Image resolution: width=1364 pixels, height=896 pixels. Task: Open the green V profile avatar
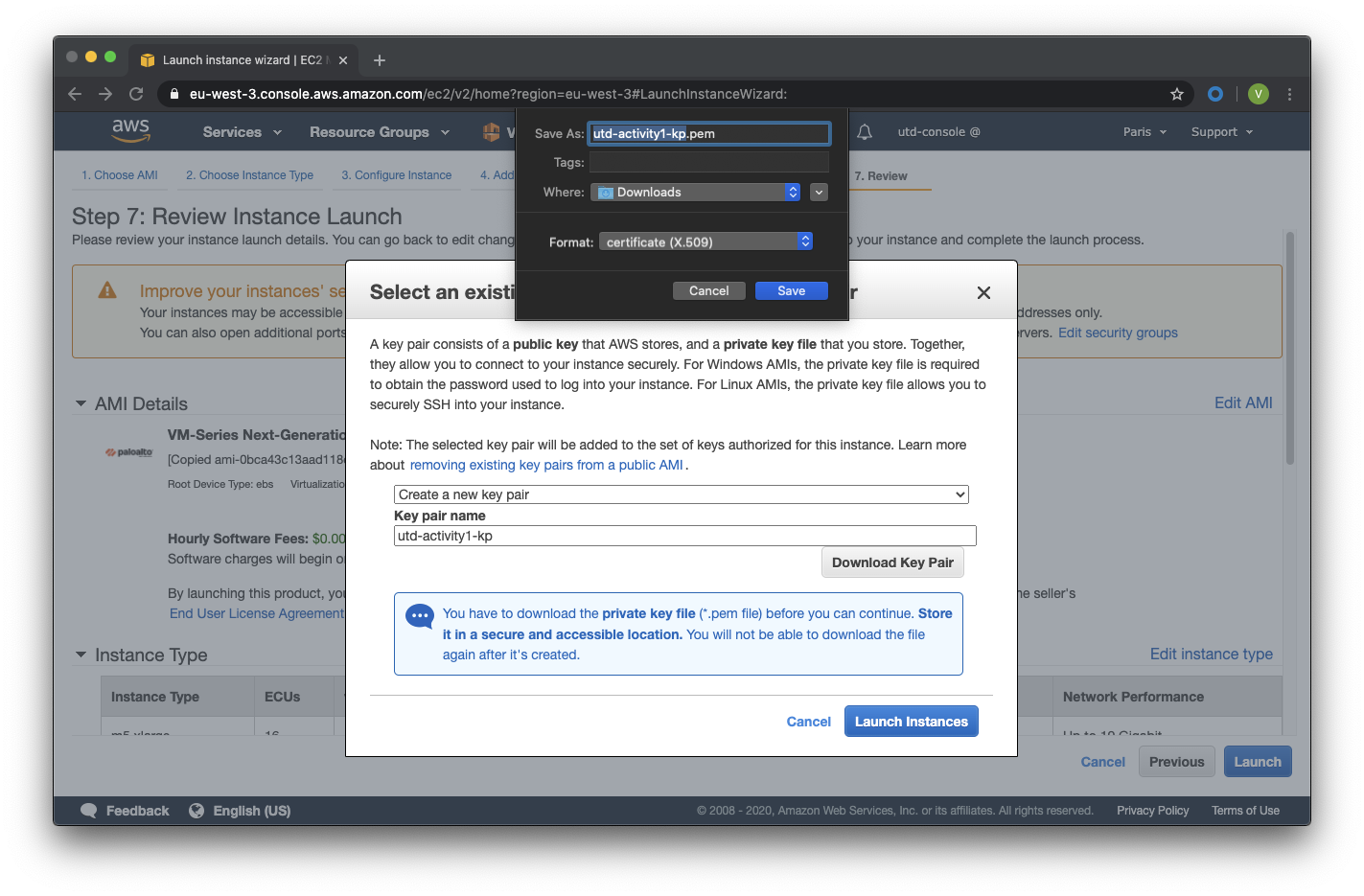point(1259,94)
